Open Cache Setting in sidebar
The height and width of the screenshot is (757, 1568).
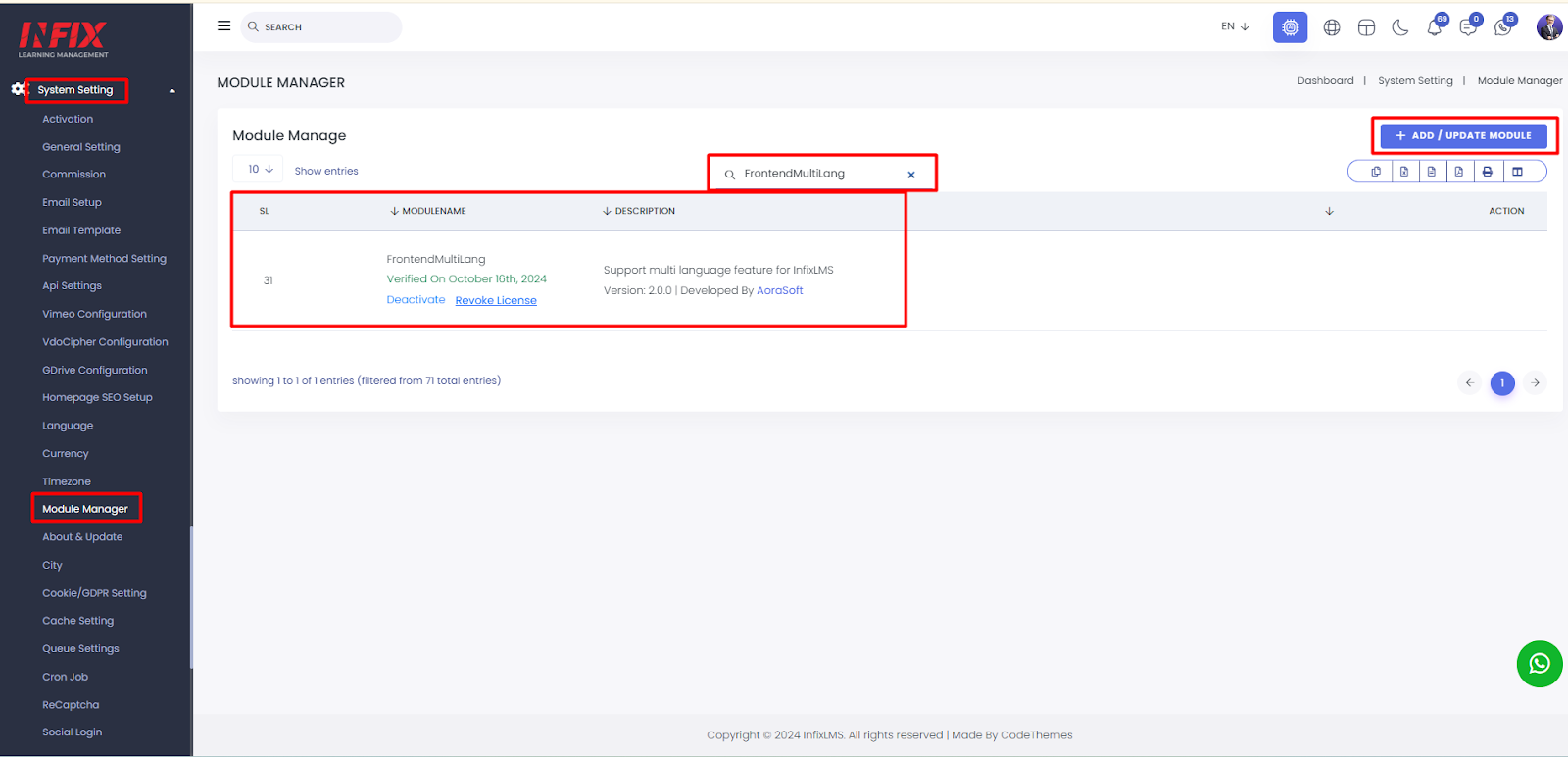click(x=78, y=621)
